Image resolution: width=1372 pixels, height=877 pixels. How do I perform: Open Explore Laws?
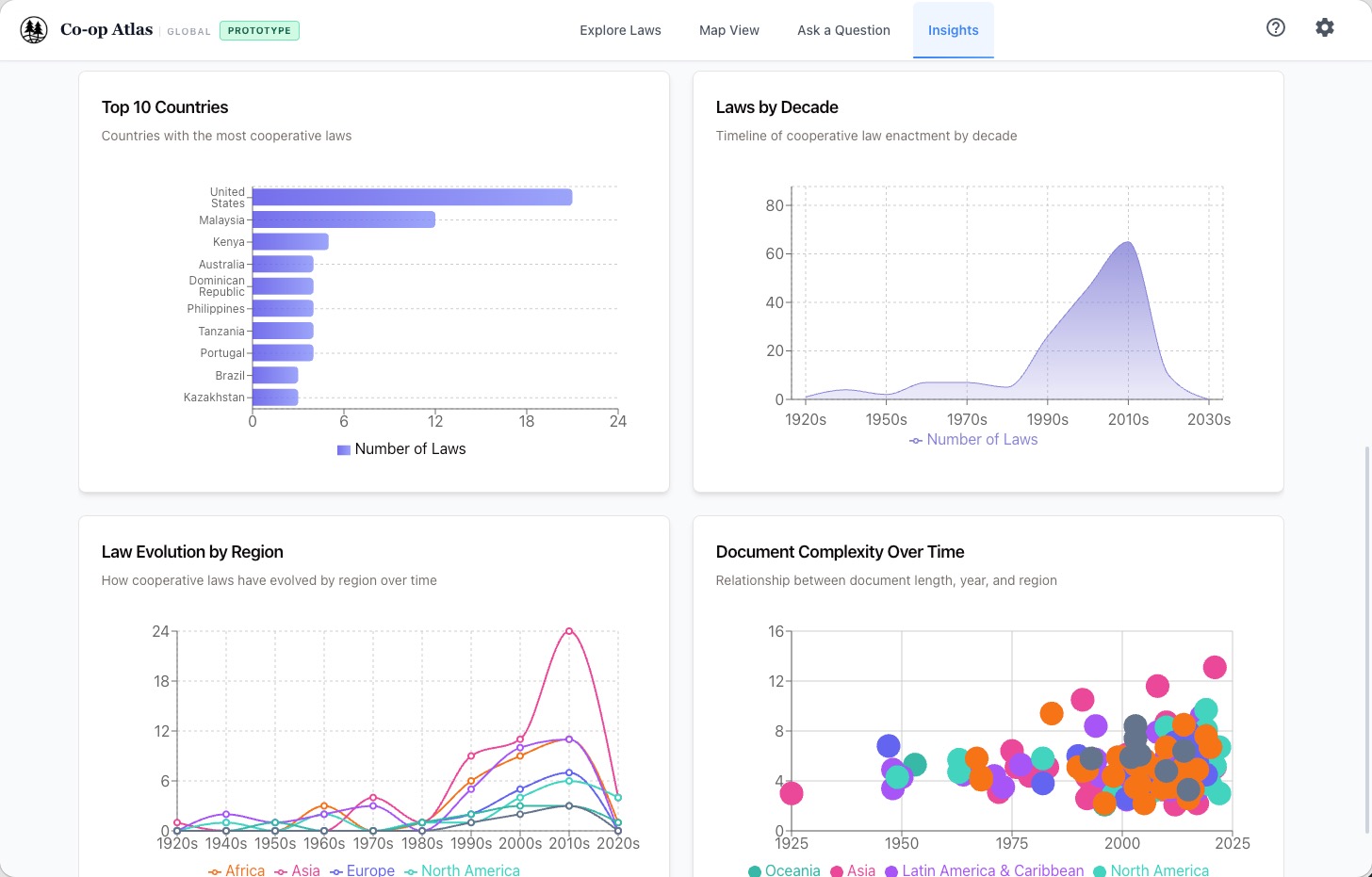click(x=620, y=30)
